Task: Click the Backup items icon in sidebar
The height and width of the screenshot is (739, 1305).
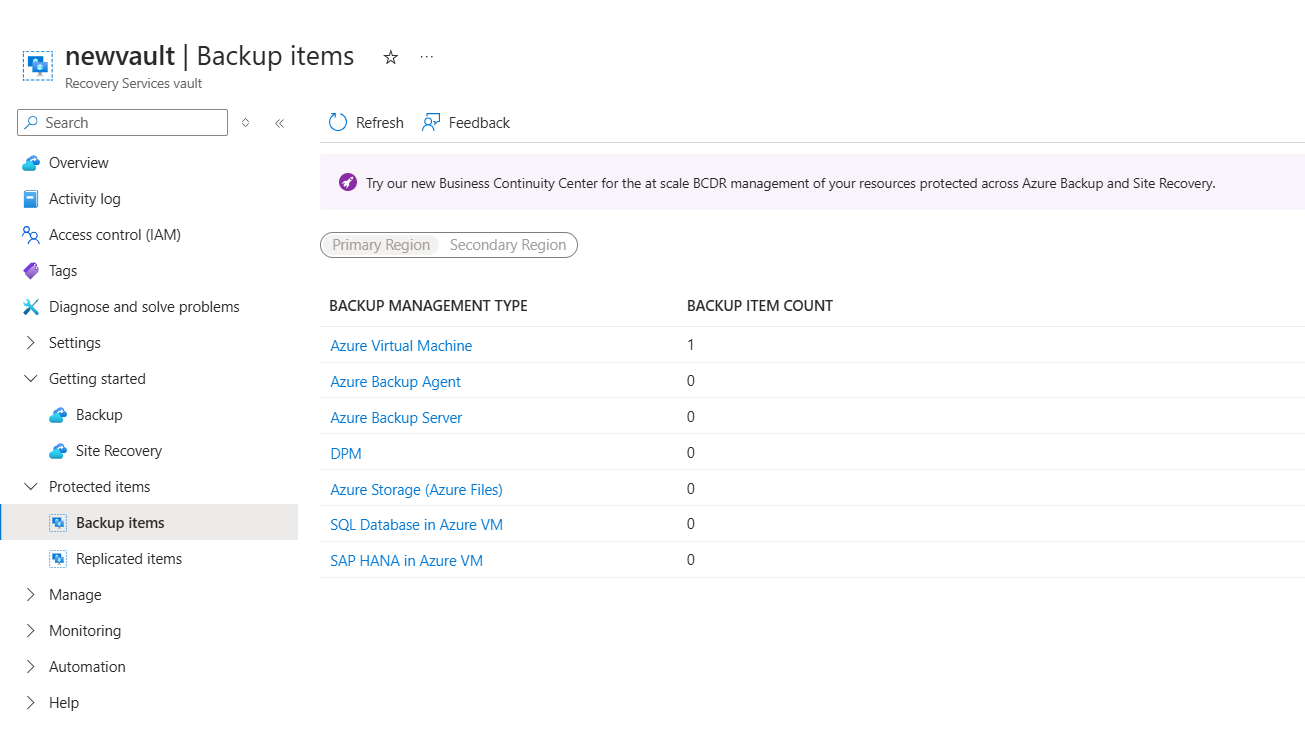Action: pyautogui.click(x=58, y=523)
